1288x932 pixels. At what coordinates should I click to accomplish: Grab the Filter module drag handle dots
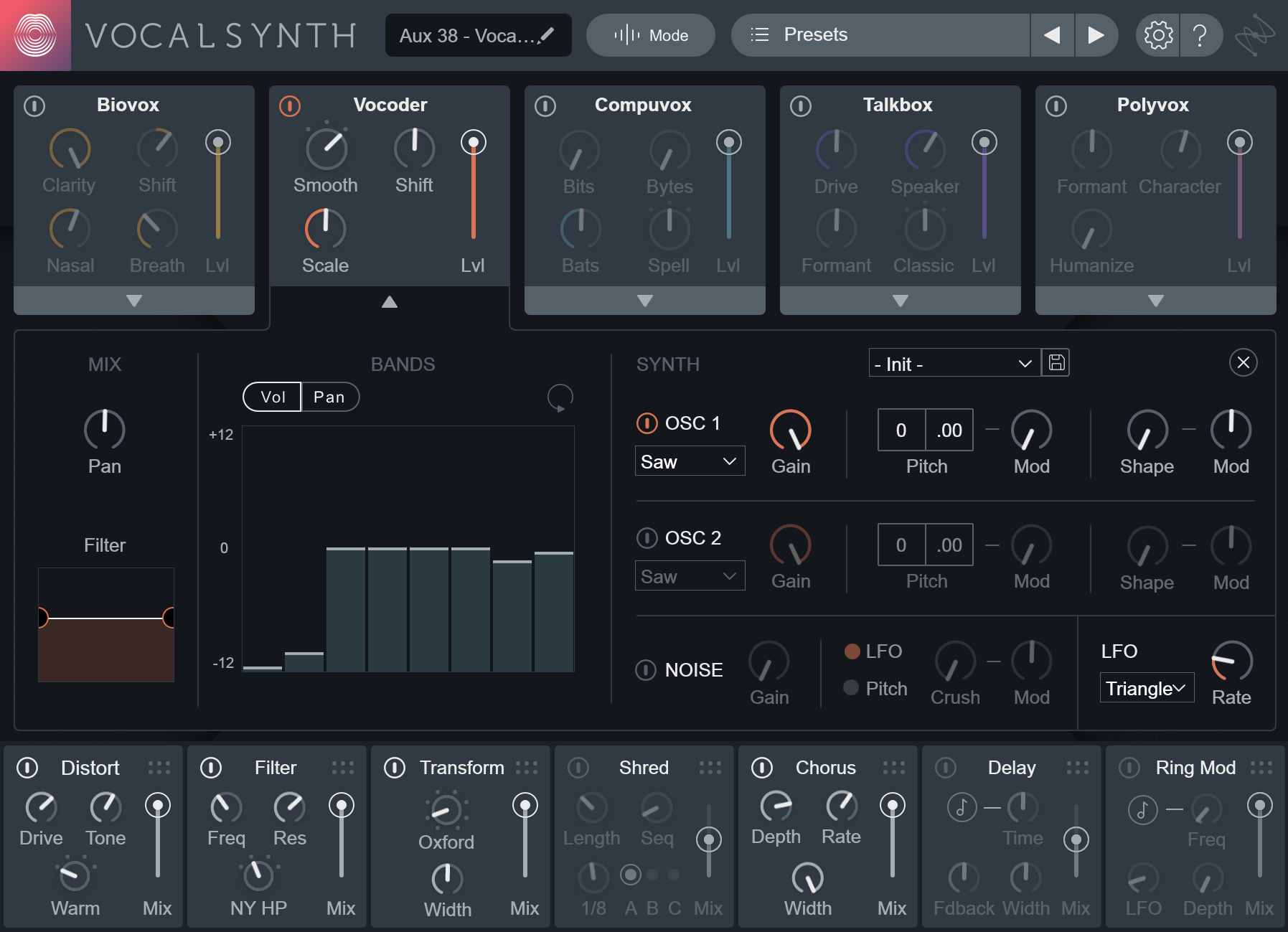(x=343, y=768)
